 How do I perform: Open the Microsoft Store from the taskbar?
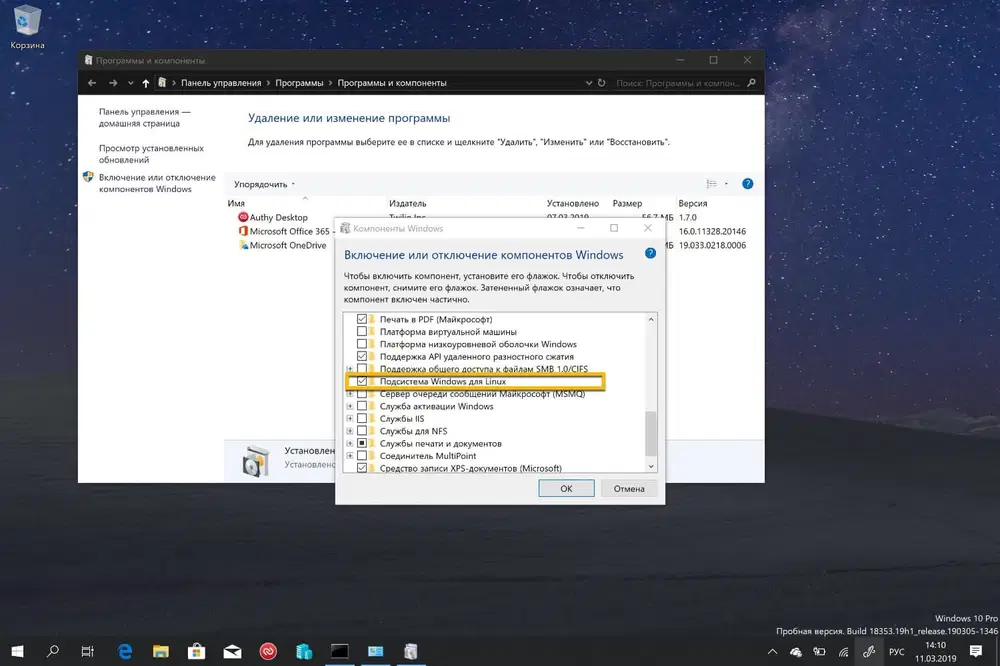196,650
